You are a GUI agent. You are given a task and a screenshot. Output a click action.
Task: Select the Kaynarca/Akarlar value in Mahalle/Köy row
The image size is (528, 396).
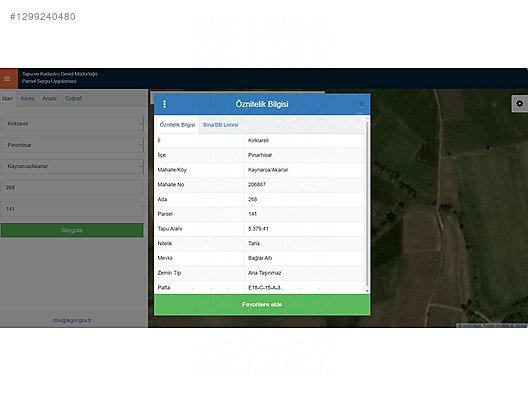click(268, 170)
